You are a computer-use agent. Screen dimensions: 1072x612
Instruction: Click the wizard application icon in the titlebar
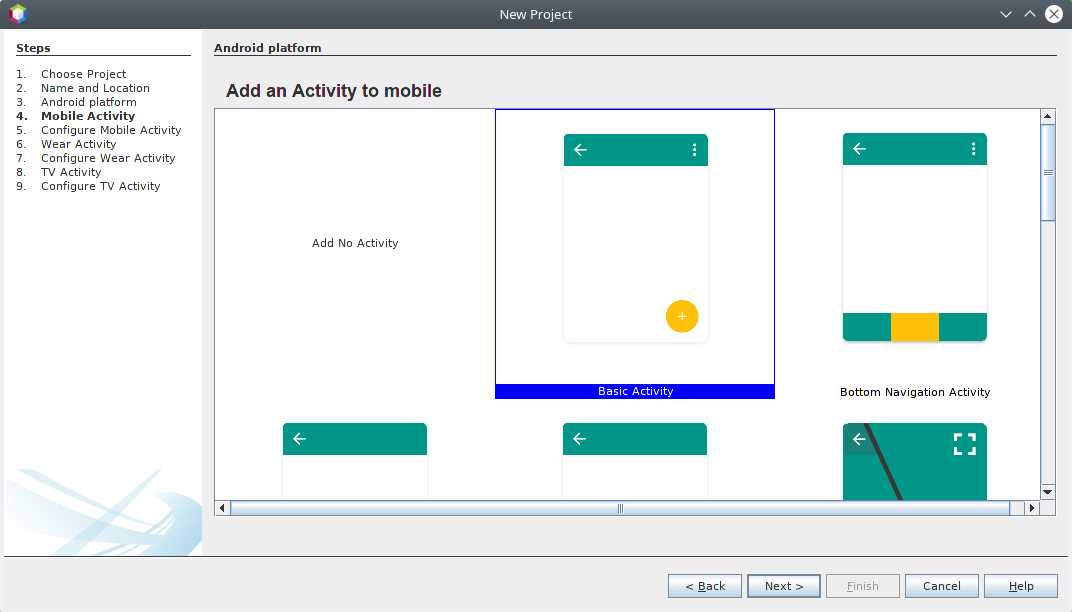click(17, 13)
